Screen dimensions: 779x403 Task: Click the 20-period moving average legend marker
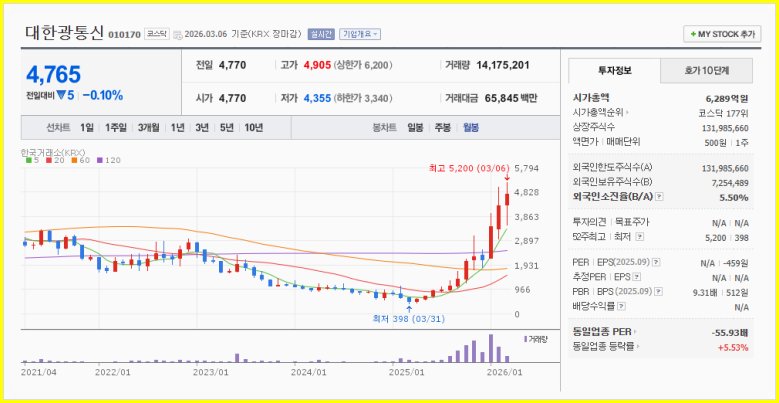coord(49,160)
